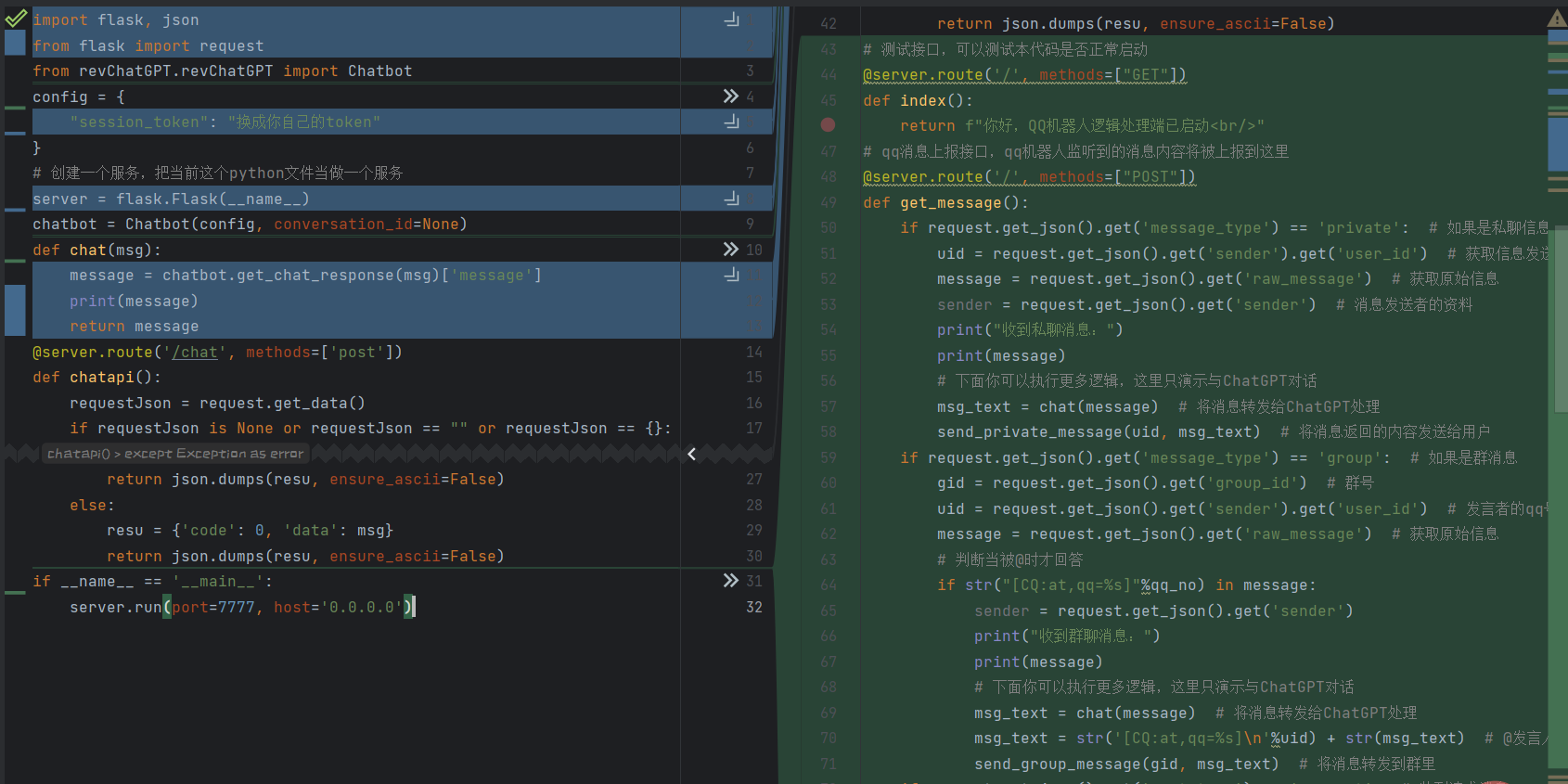The width and height of the screenshot is (1568, 784).
Task: Click 'return message' line in left pane
Action: click(x=135, y=327)
